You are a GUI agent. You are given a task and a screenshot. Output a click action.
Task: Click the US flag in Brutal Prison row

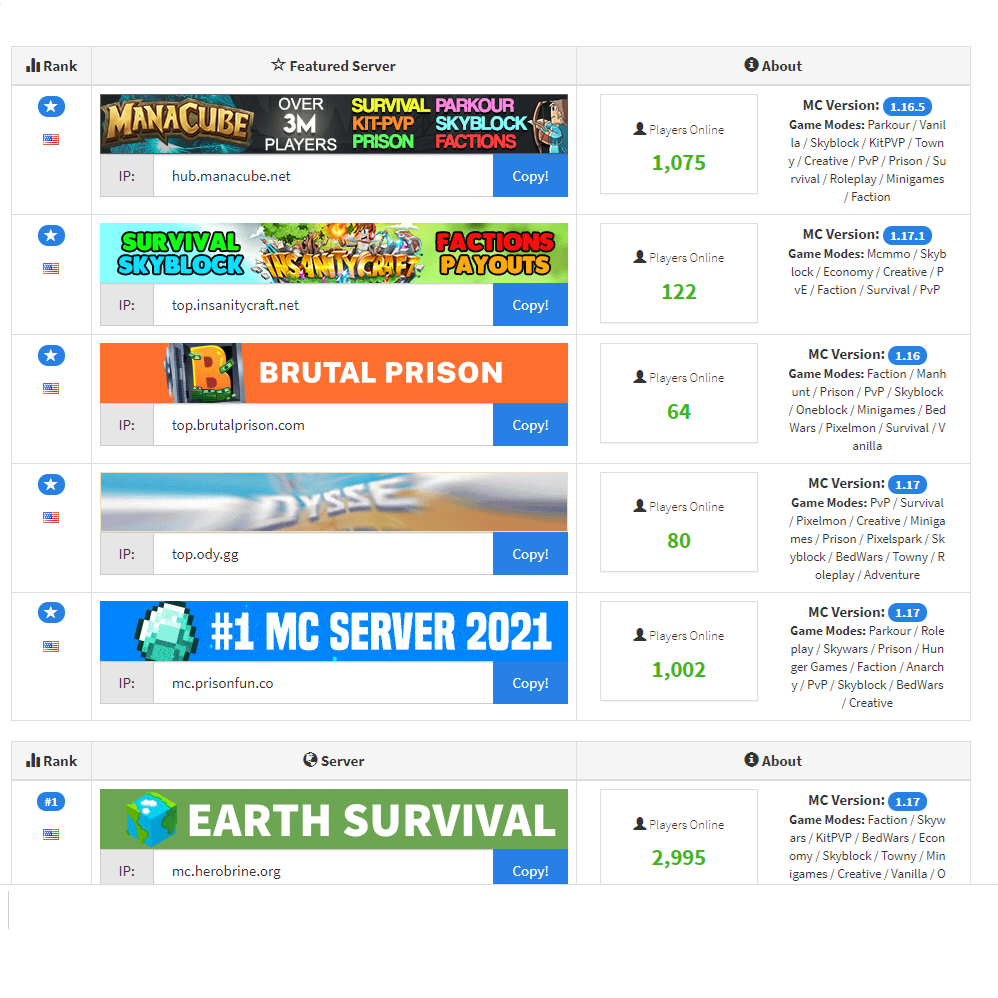pos(51,388)
